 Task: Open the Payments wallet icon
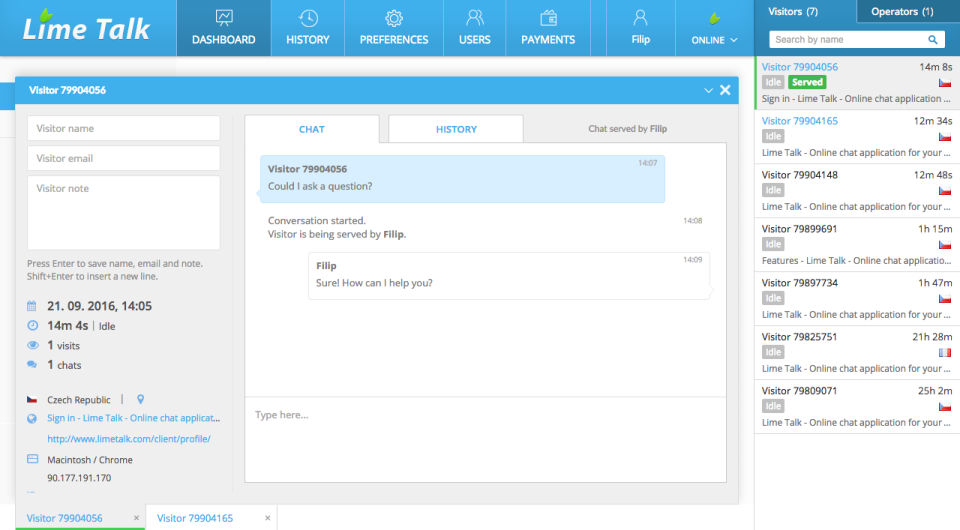pyautogui.click(x=548, y=18)
